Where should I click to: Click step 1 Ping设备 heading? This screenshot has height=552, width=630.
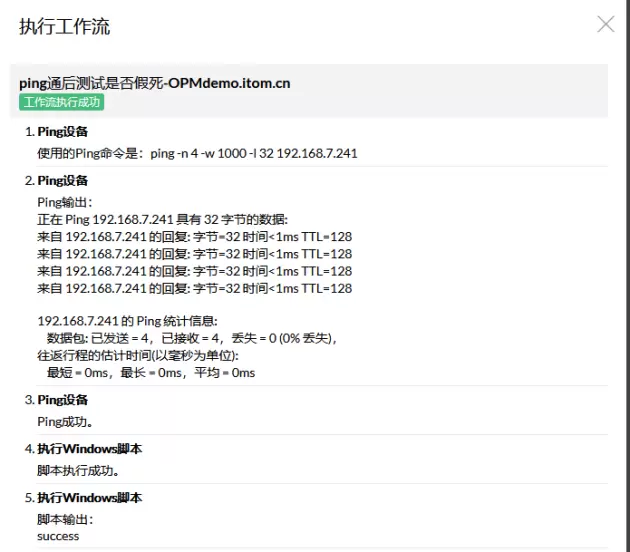pos(62,132)
